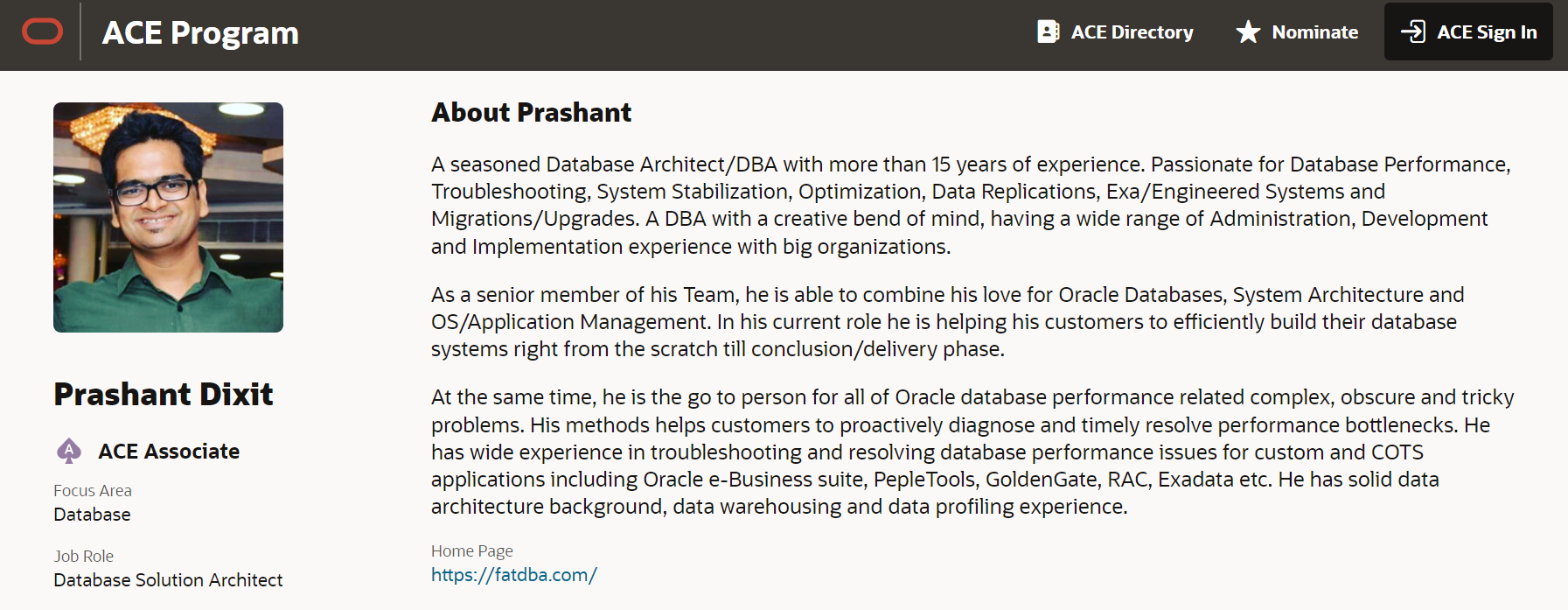Screen dimensions: 1568x610
Task: Click the ACE Associate level text
Action: tap(169, 452)
